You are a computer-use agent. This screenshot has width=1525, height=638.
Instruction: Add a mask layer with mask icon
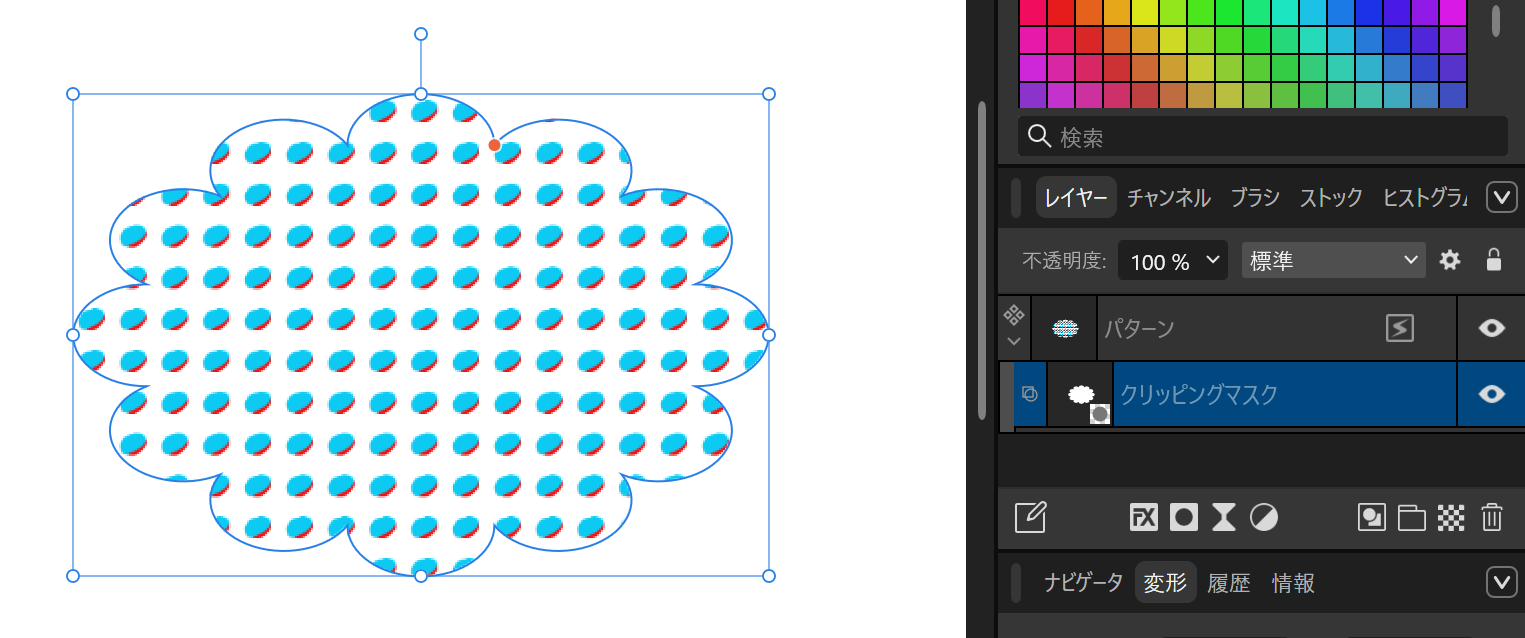[1184, 517]
